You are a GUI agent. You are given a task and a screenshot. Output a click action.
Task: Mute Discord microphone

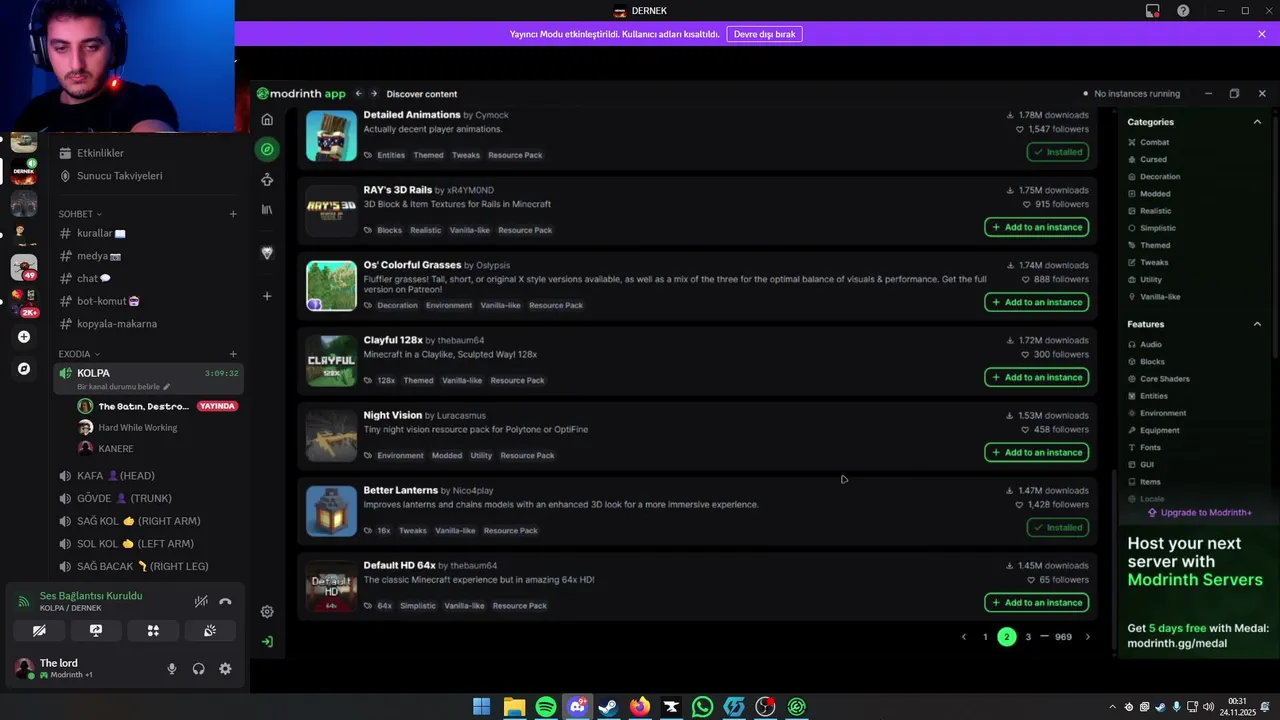tap(172, 669)
